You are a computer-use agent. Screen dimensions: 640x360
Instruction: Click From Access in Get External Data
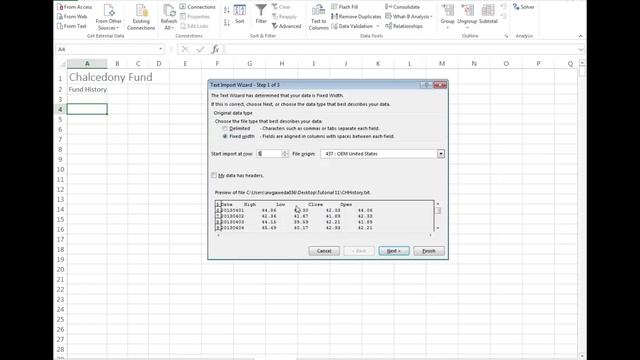pyautogui.click(x=75, y=7)
